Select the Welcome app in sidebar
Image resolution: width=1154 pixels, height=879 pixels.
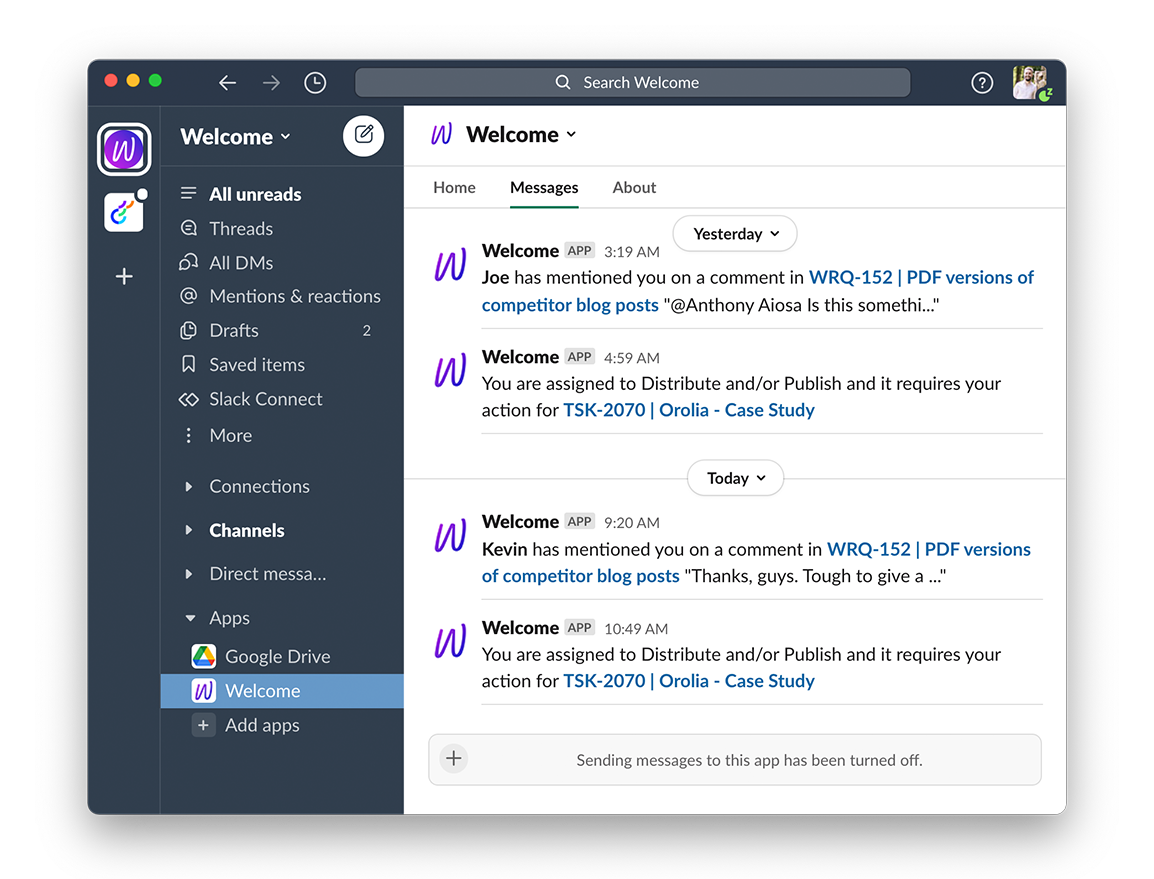tap(282, 691)
